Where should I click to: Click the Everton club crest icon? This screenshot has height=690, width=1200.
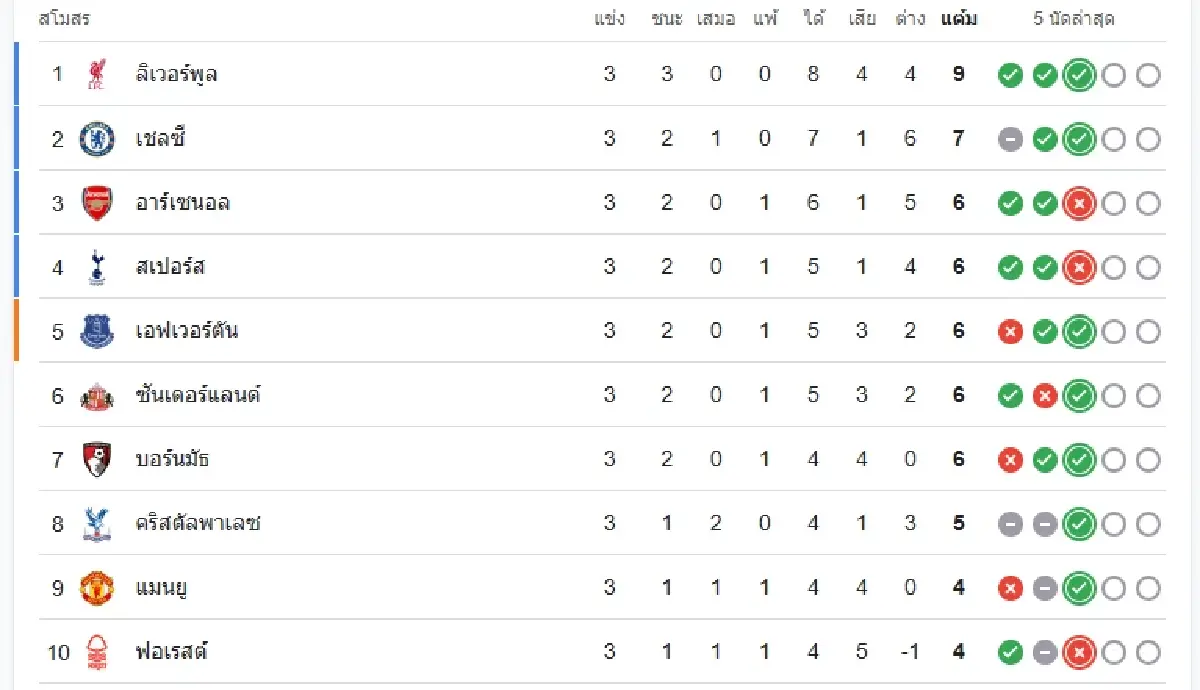tap(97, 331)
